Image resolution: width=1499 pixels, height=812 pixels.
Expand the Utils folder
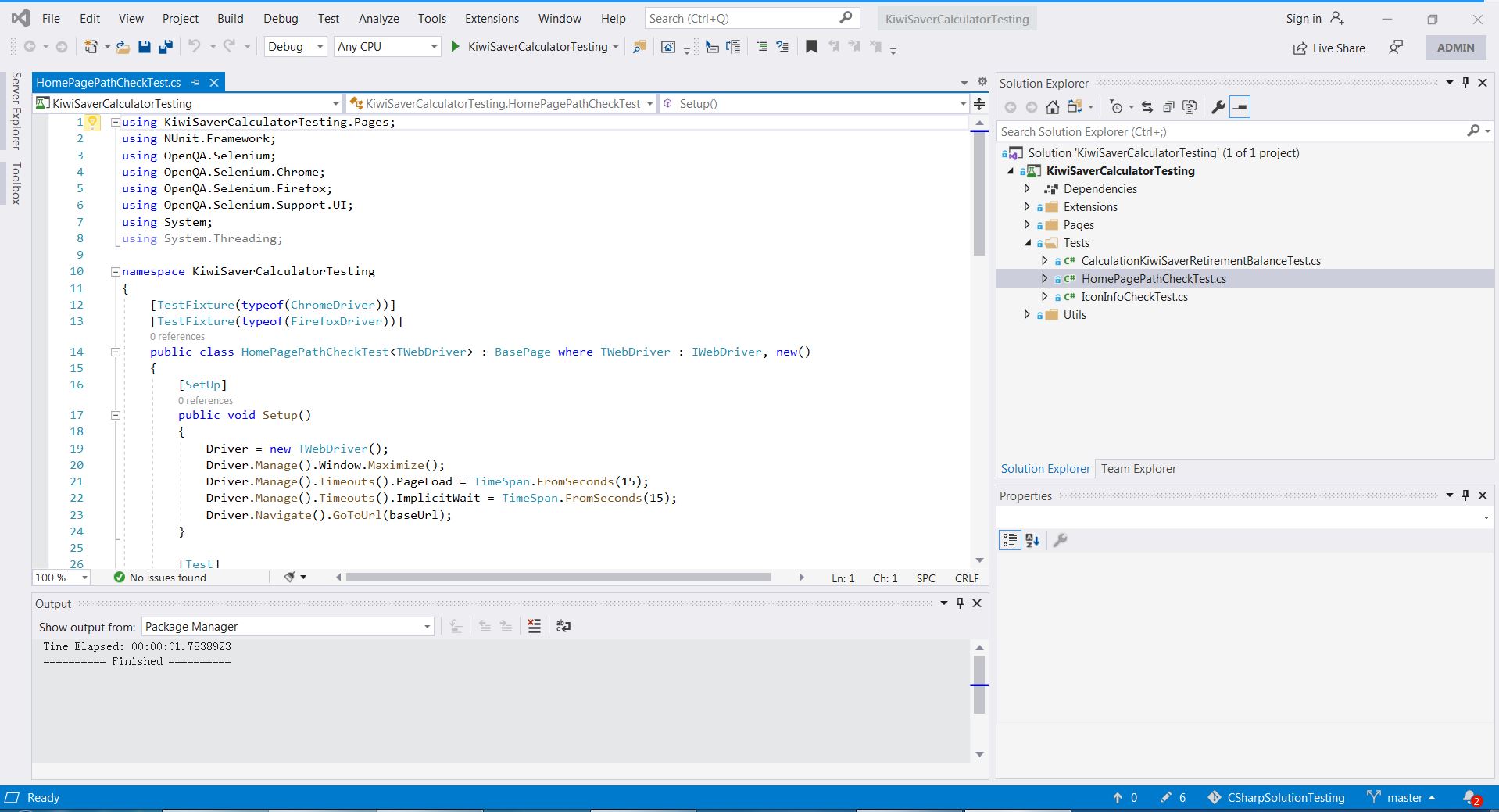[x=1028, y=315]
